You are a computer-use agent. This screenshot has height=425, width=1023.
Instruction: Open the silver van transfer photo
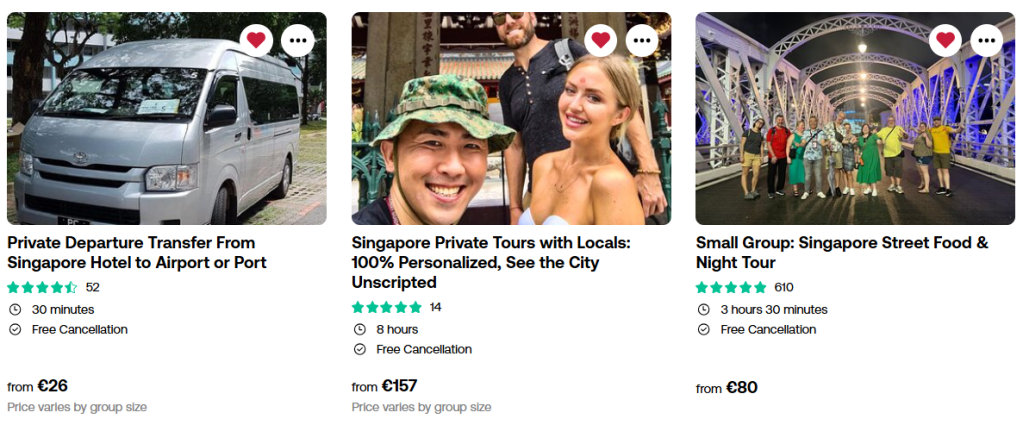[x=140, y=130]
